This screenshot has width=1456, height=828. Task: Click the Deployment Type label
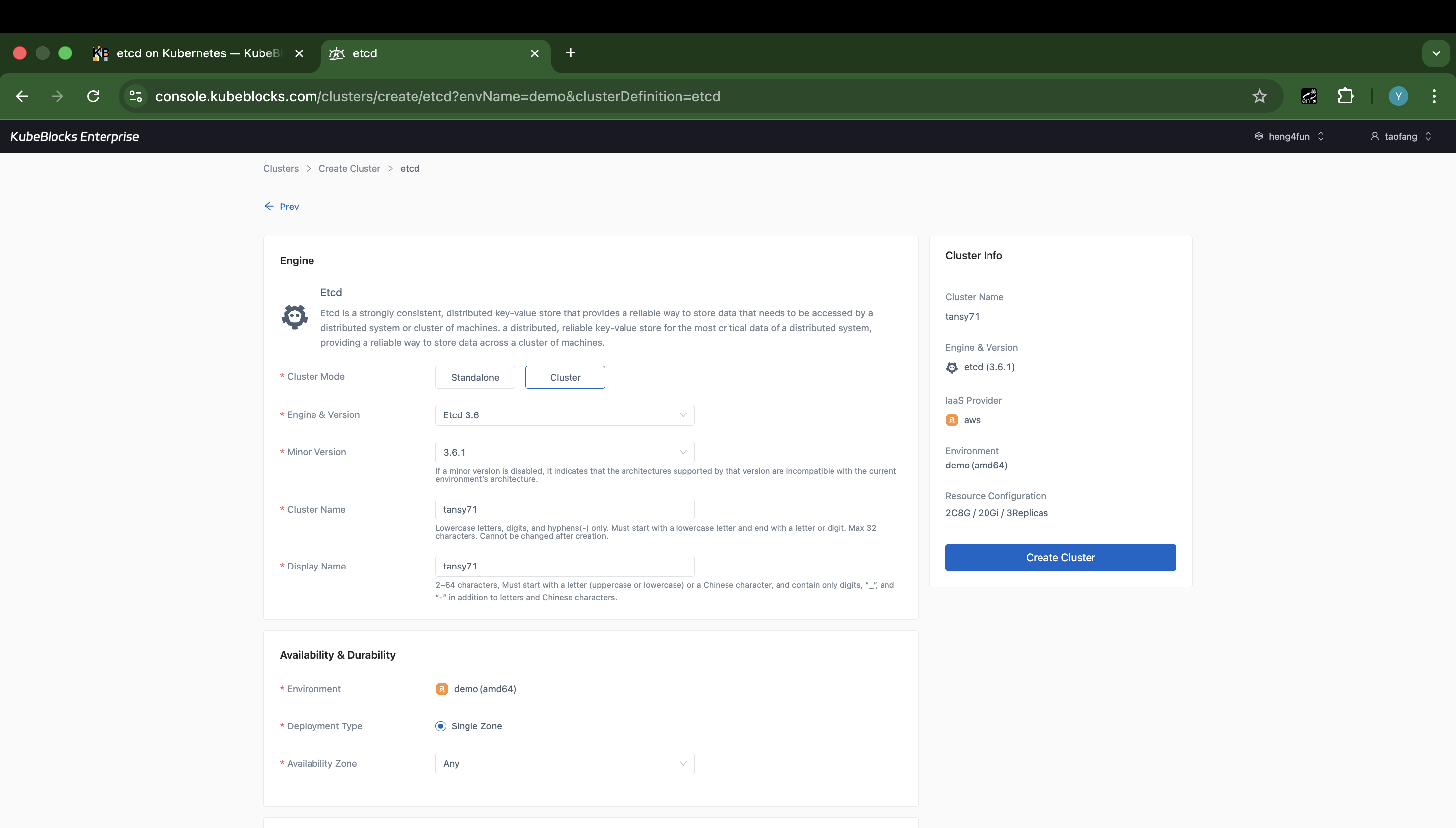coord(324,726)
